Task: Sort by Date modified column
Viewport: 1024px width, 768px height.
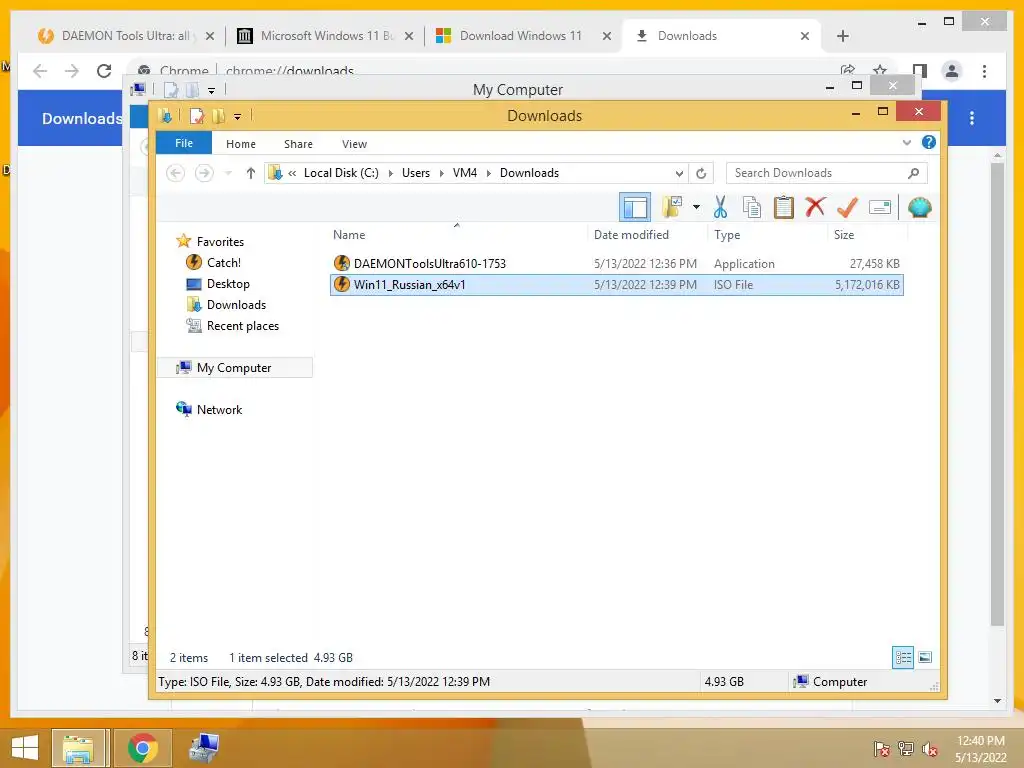Action: point(632,234)
